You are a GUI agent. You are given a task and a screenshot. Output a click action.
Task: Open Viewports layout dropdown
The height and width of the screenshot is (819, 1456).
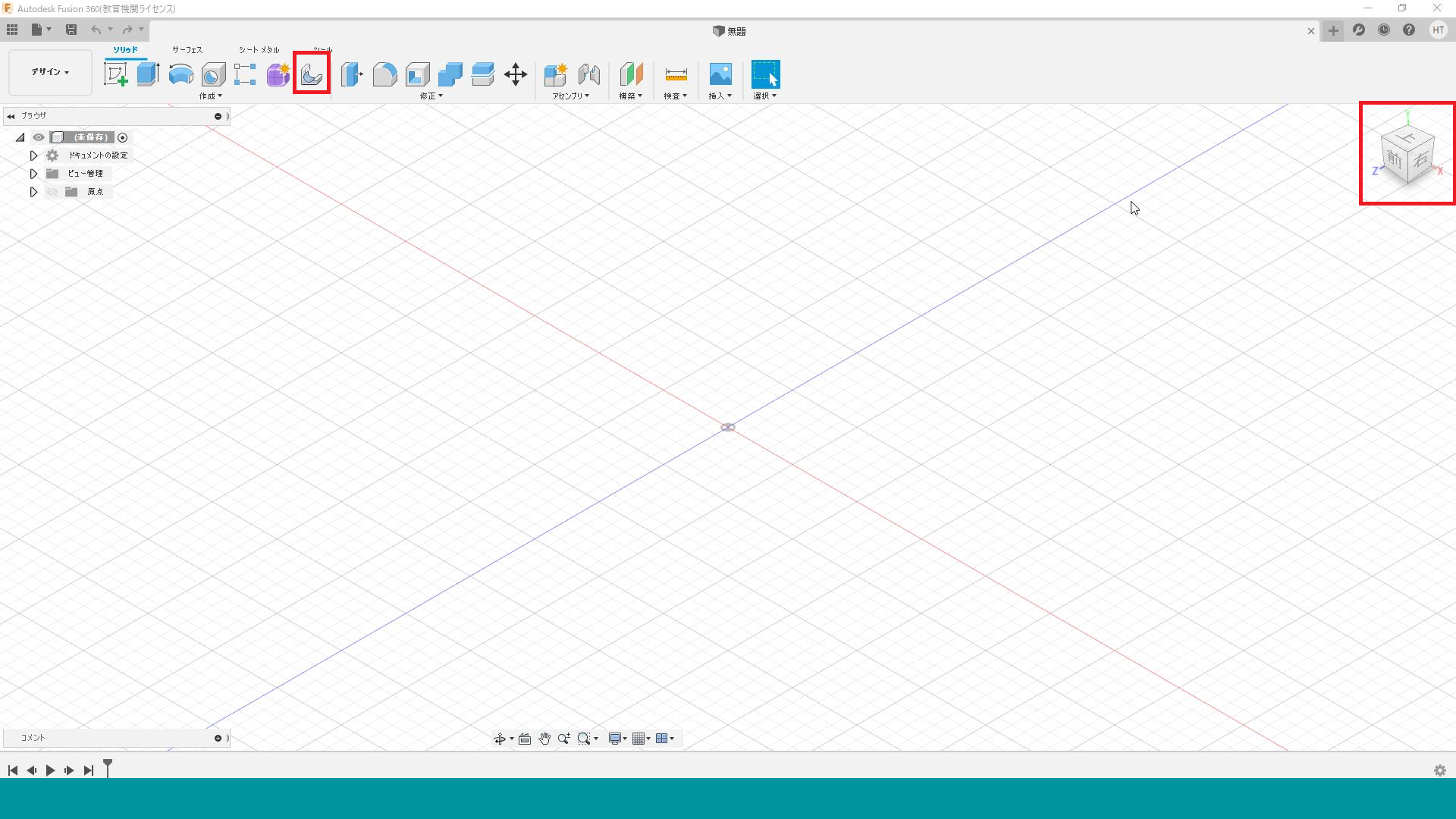(665, 739)
